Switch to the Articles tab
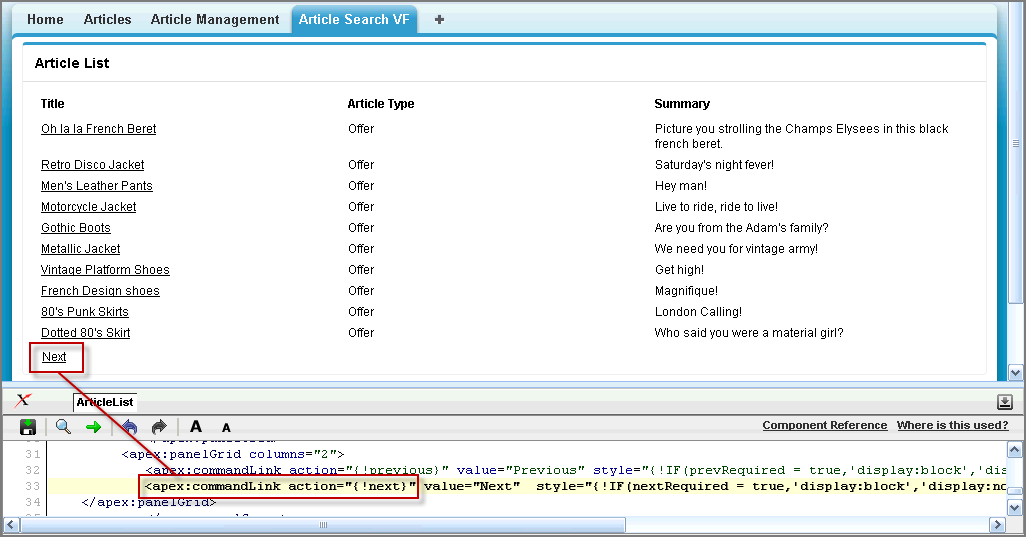Screen dimensions: 1026x537 107,20
